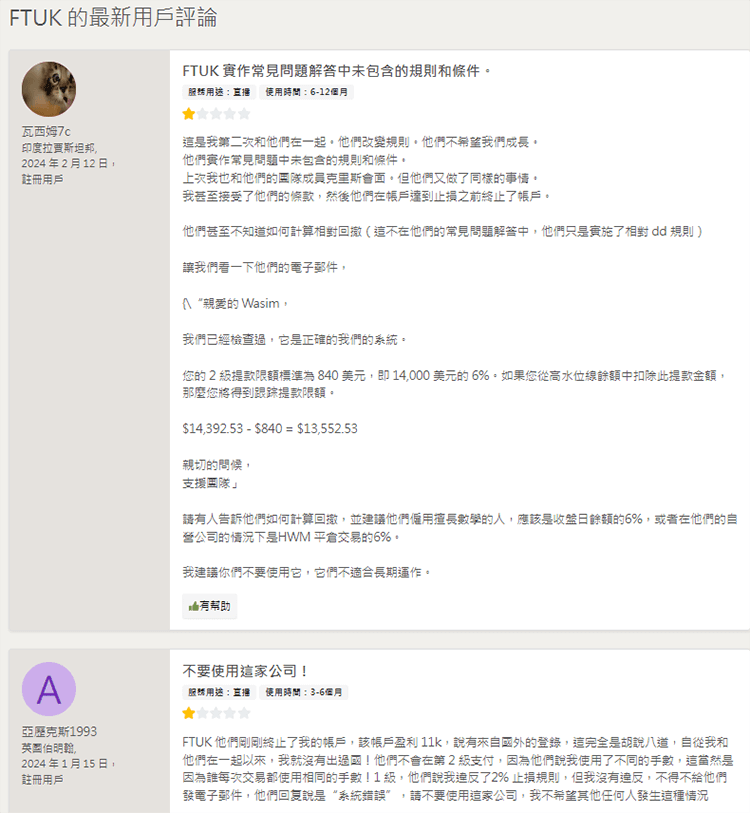The image size is (750, 813).
Task: Click the location 英國伯明翰
Action: coord(49,747)
